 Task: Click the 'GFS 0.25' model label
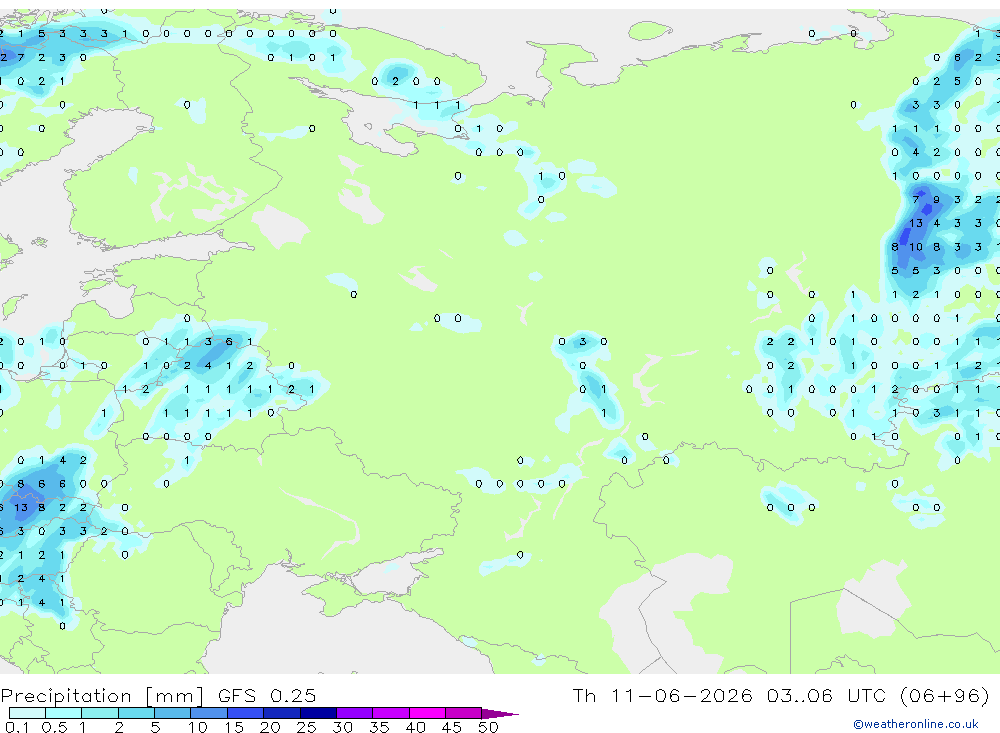267,695
